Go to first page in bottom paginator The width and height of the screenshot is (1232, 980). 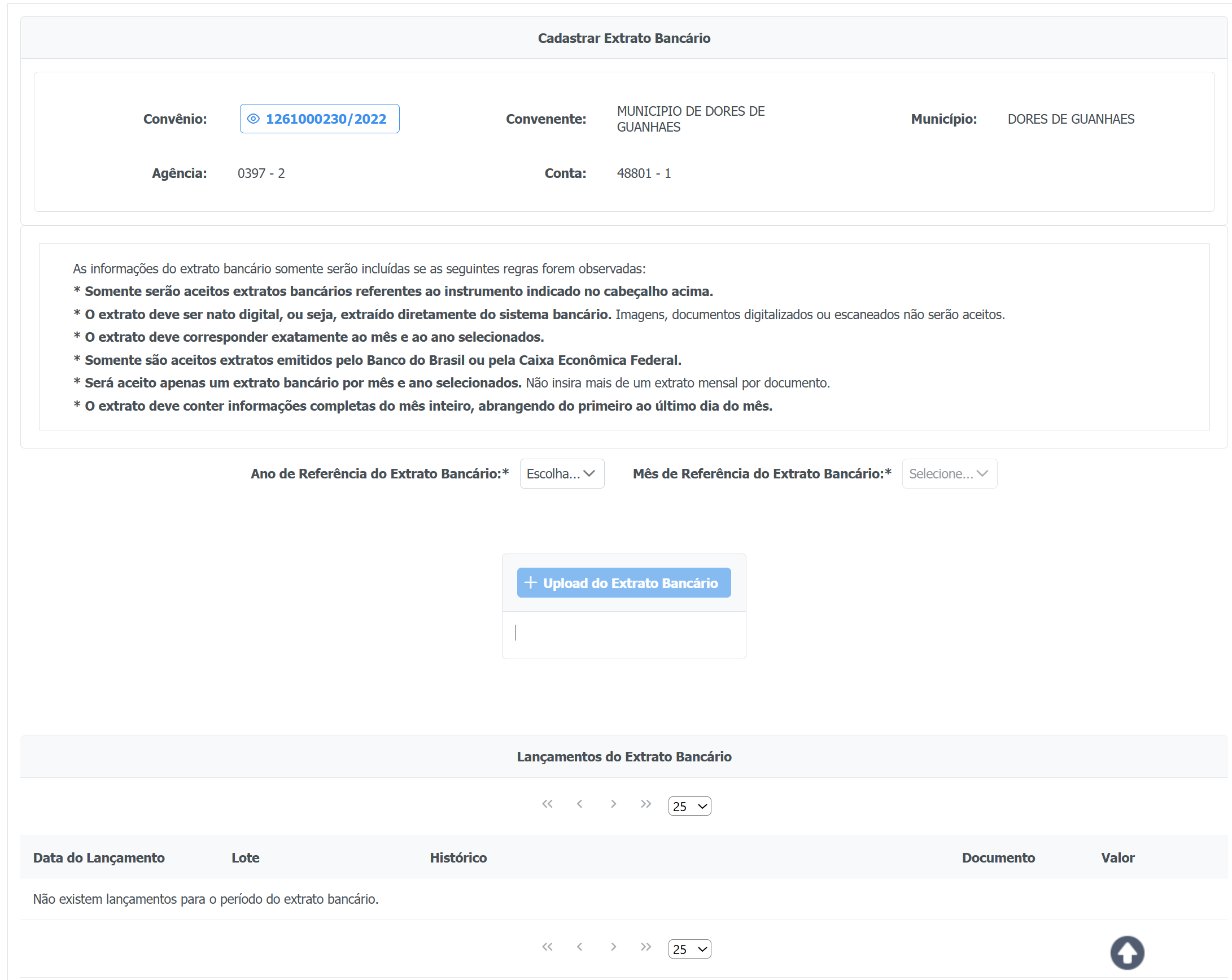pyautogui.click(x=547, y=947)
